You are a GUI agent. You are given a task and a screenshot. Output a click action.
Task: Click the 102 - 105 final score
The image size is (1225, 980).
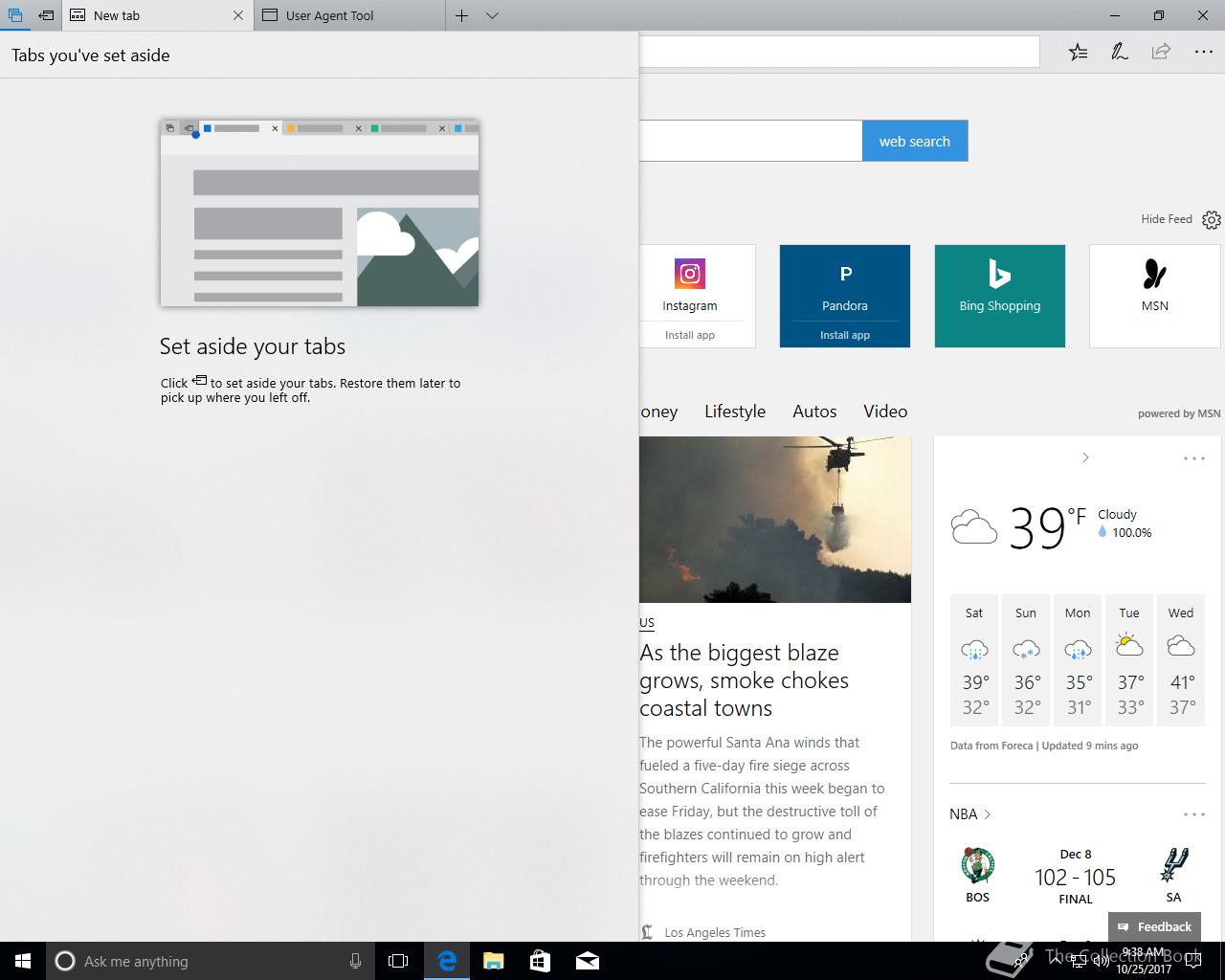[1075, 878]
